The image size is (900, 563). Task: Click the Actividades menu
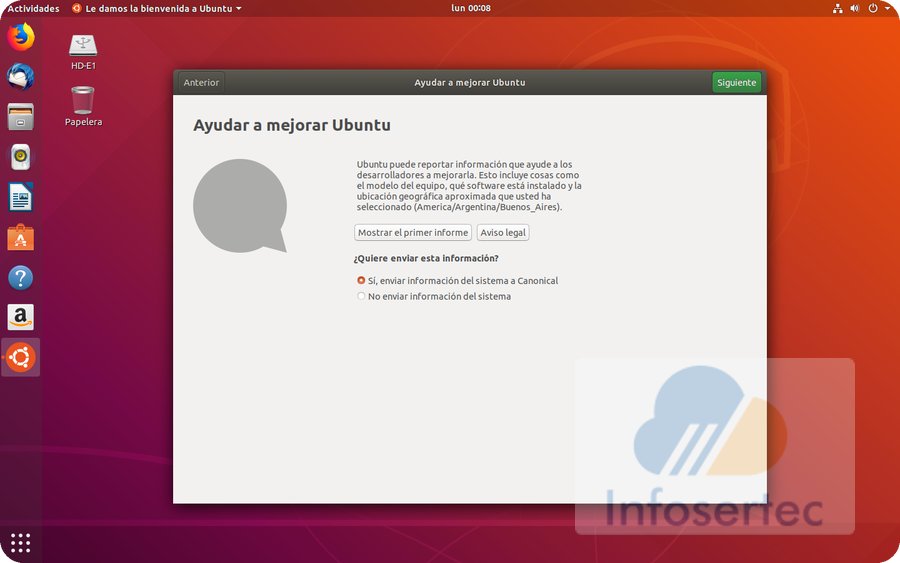[33, 8]
